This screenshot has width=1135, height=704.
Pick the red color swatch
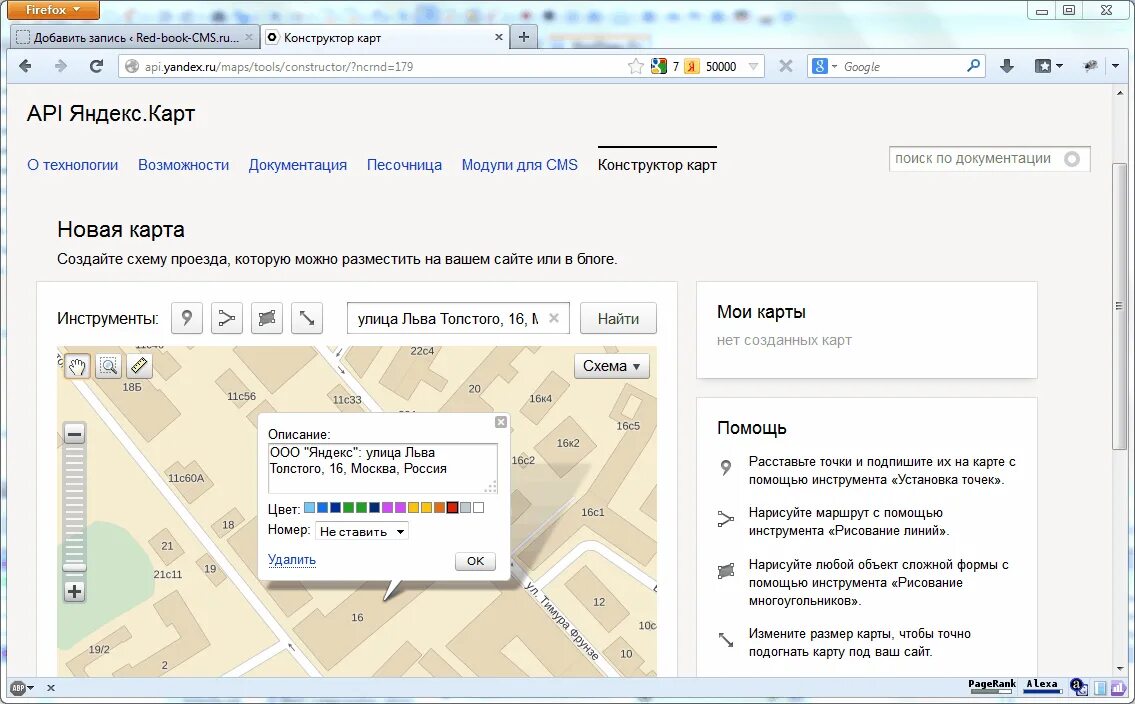pos(452,508)
